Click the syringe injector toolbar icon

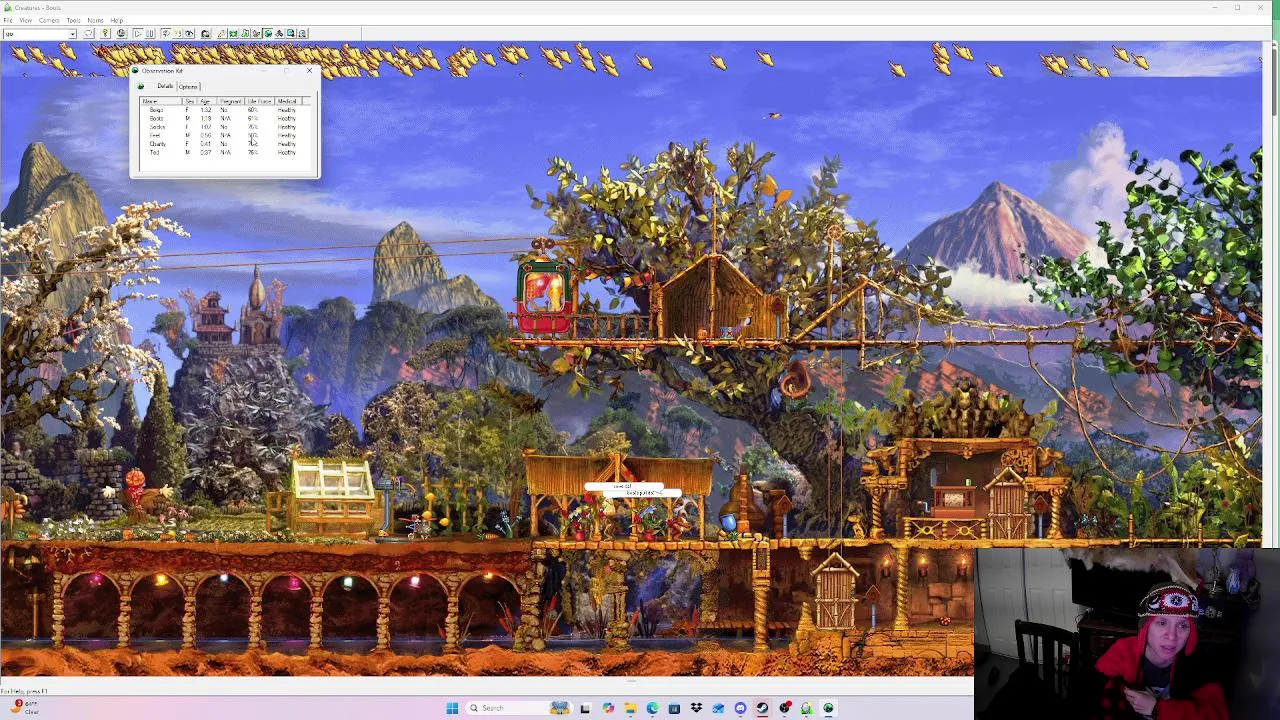[221, 34]
